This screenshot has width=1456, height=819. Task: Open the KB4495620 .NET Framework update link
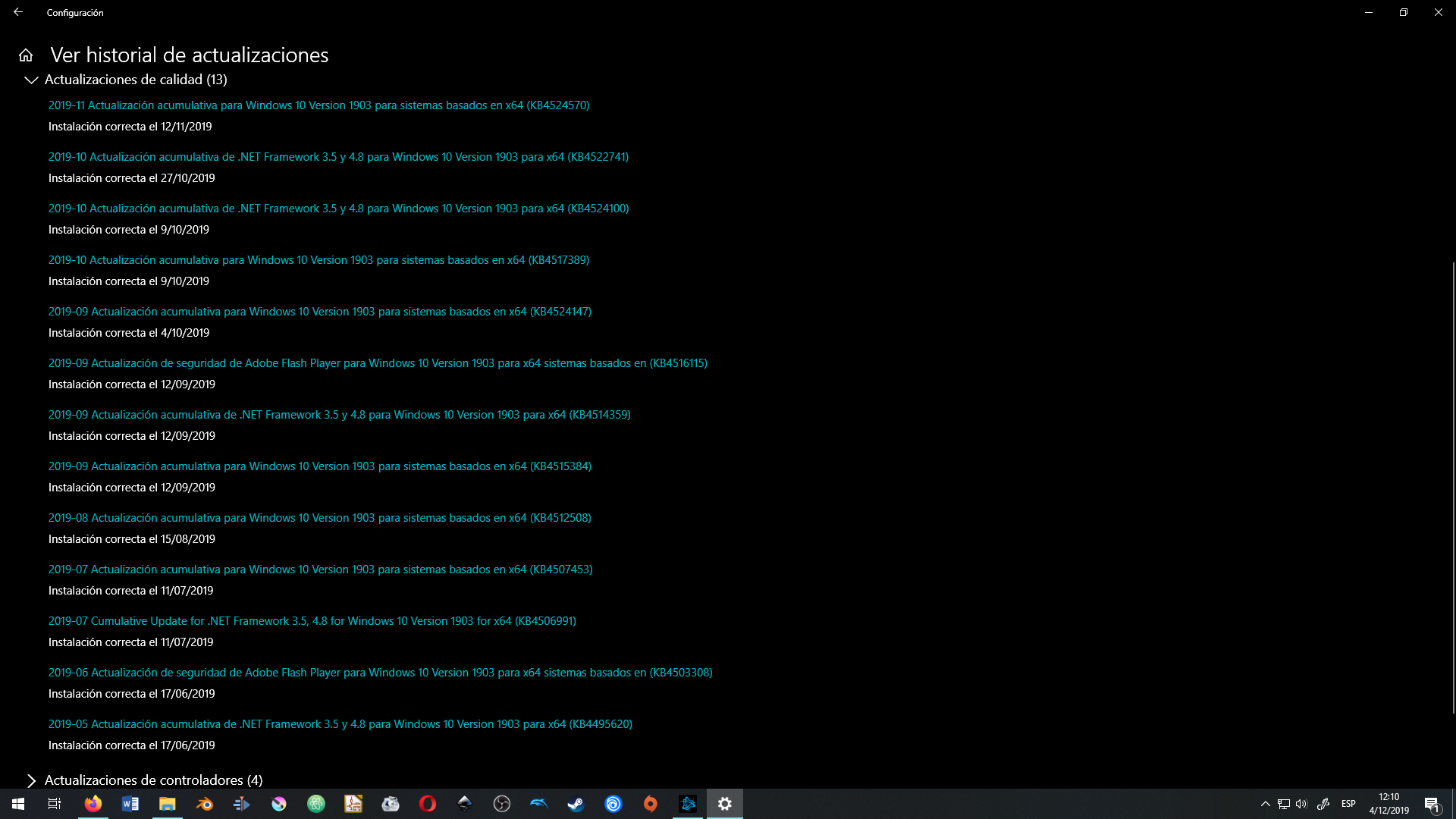click(340, 724)
